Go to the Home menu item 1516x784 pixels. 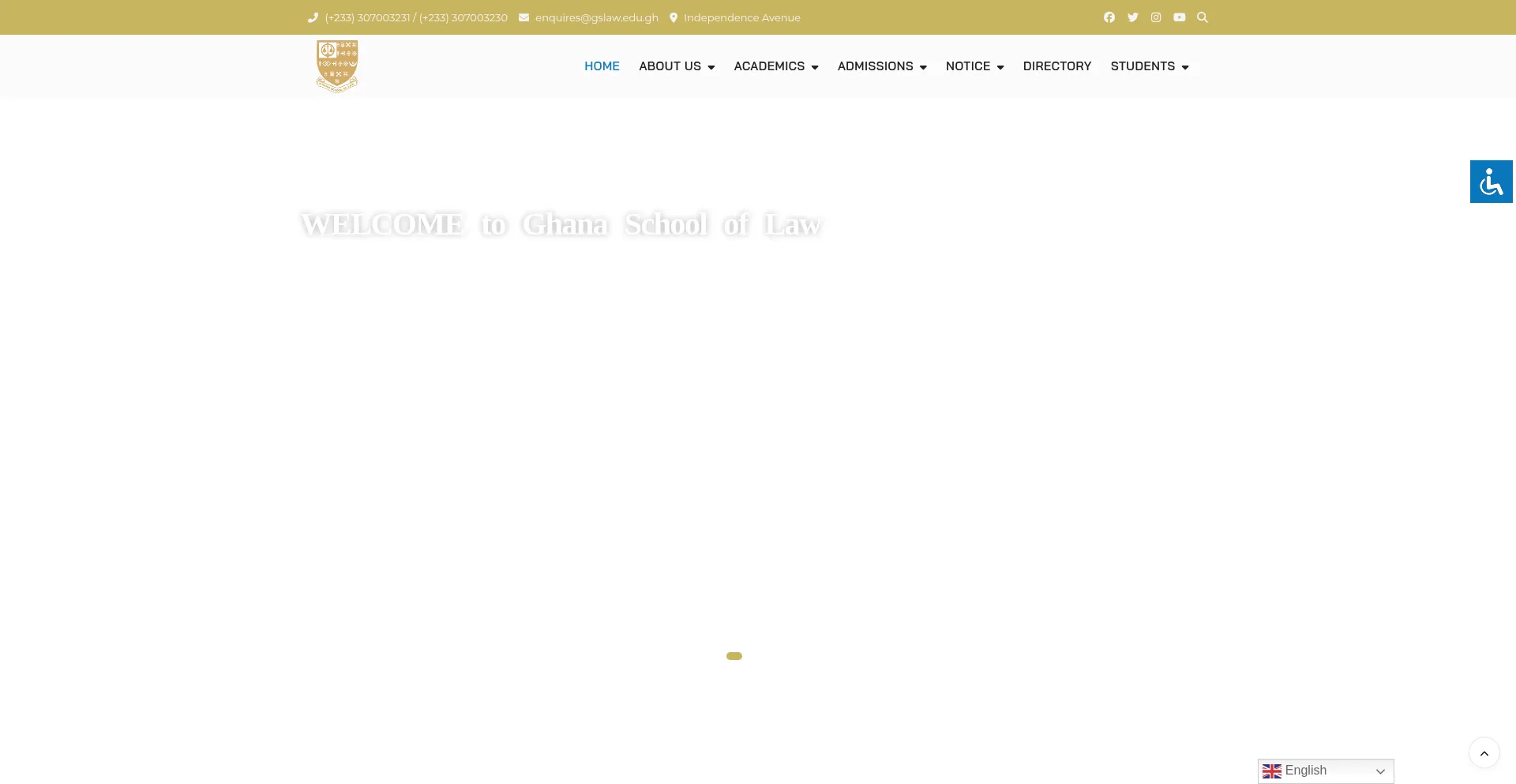[602, 66]
